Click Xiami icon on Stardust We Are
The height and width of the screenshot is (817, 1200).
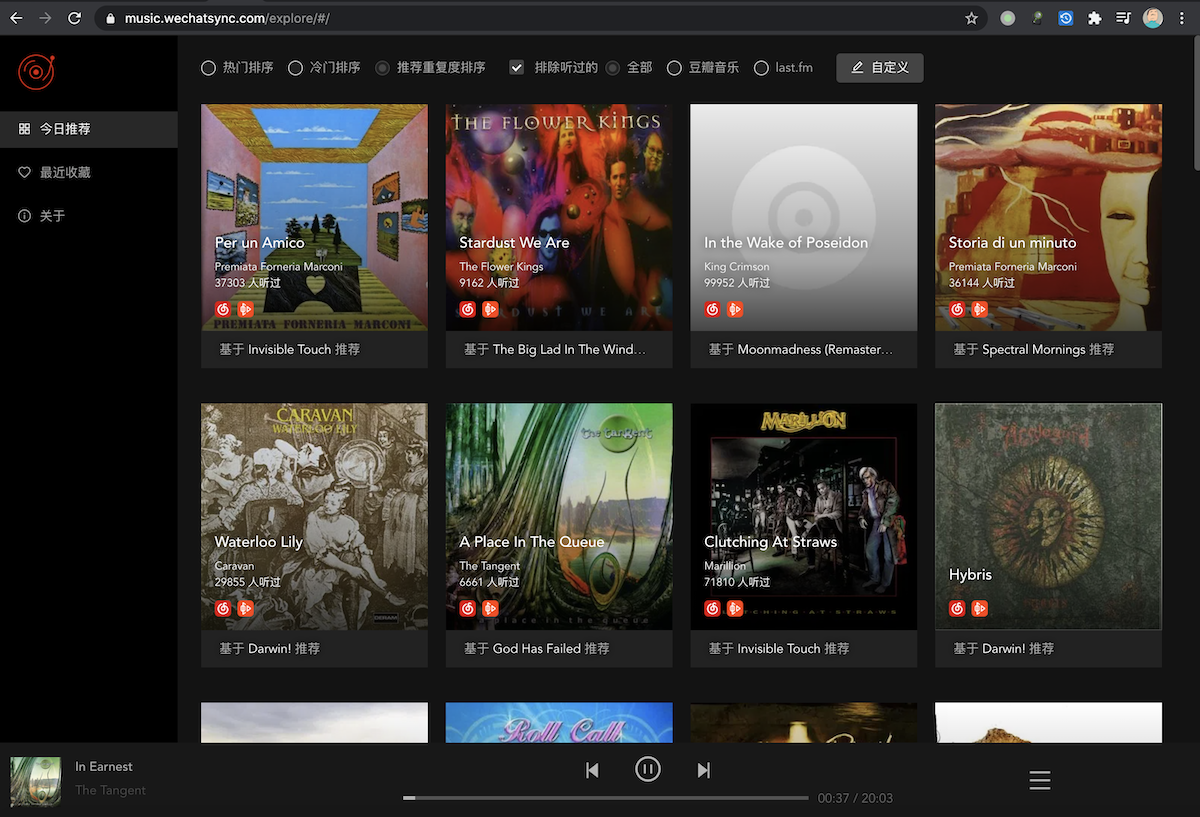[x=490, y=310]
